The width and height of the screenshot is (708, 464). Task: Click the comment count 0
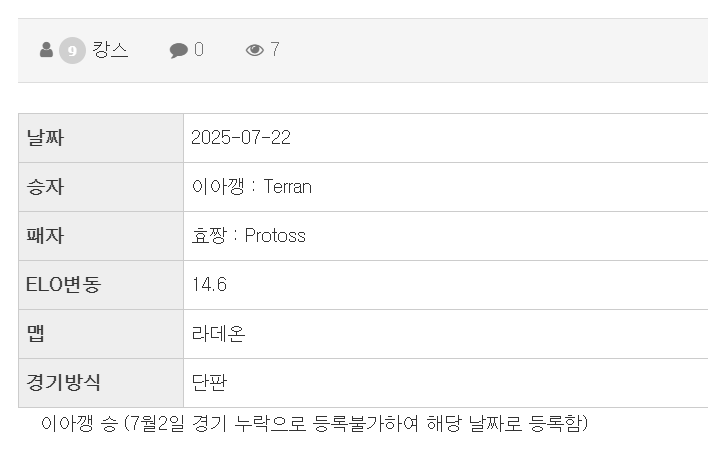tap(199, 49)
